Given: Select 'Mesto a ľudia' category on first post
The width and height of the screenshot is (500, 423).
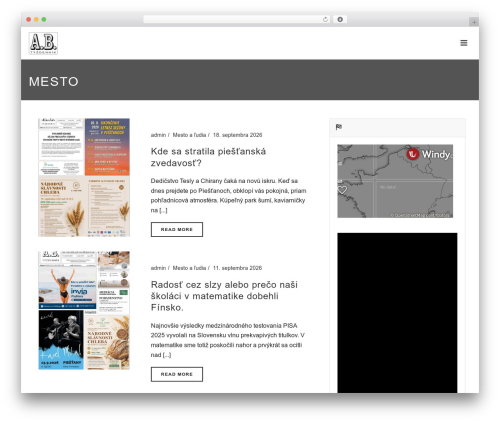Looking at the screenshot, I should pos(189,135).
